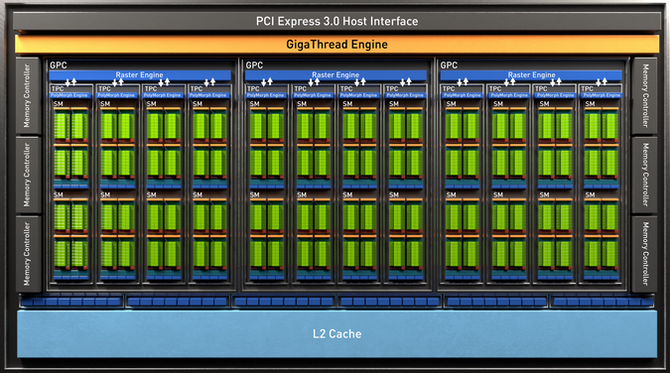Select the top-right Memory Controller block

point(644,96)
